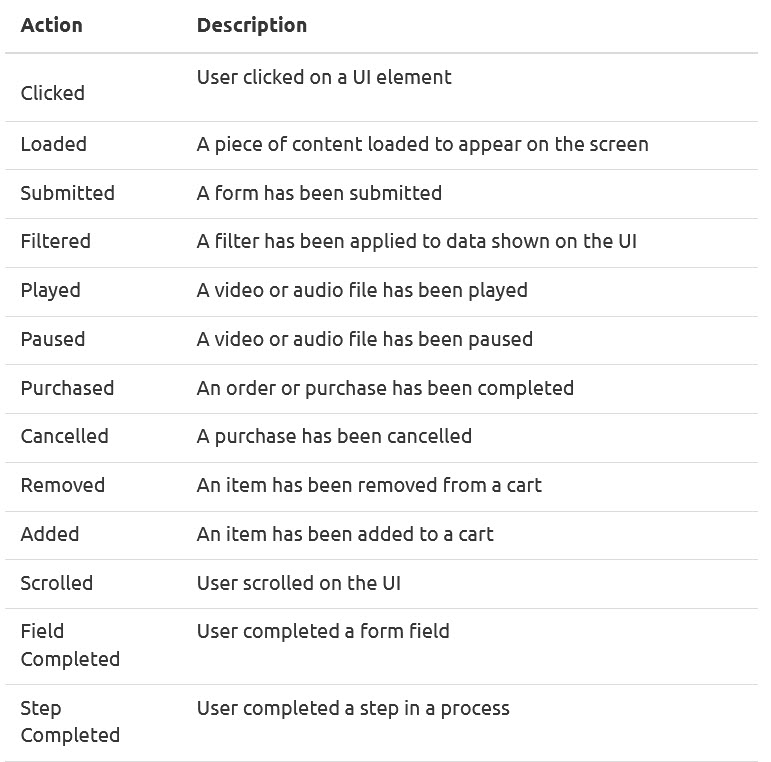Click the Action column header
The height and width of the screenshot is (762, 771).
point(52,25)
